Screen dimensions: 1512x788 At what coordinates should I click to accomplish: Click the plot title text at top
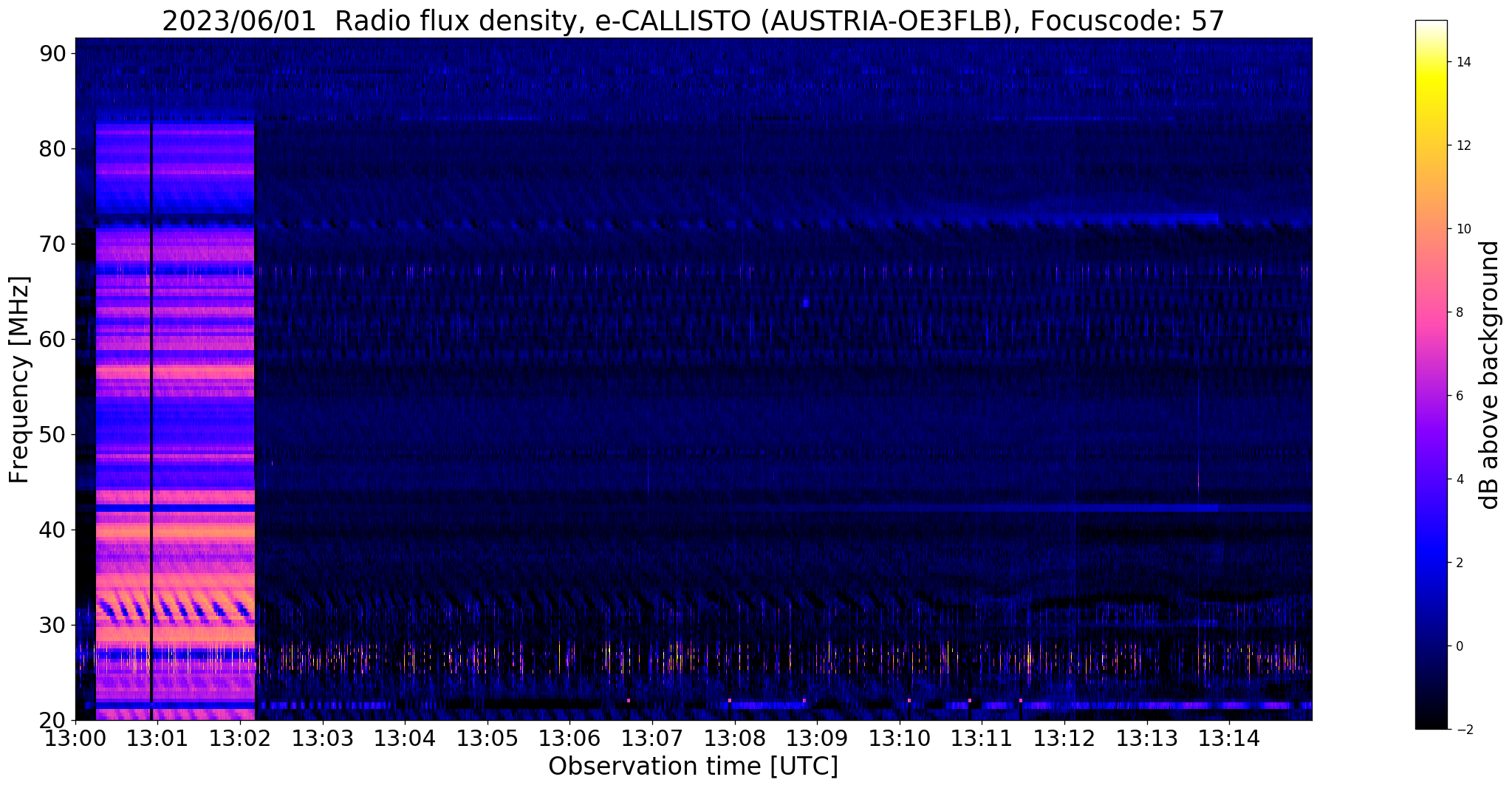coord(693,21)
